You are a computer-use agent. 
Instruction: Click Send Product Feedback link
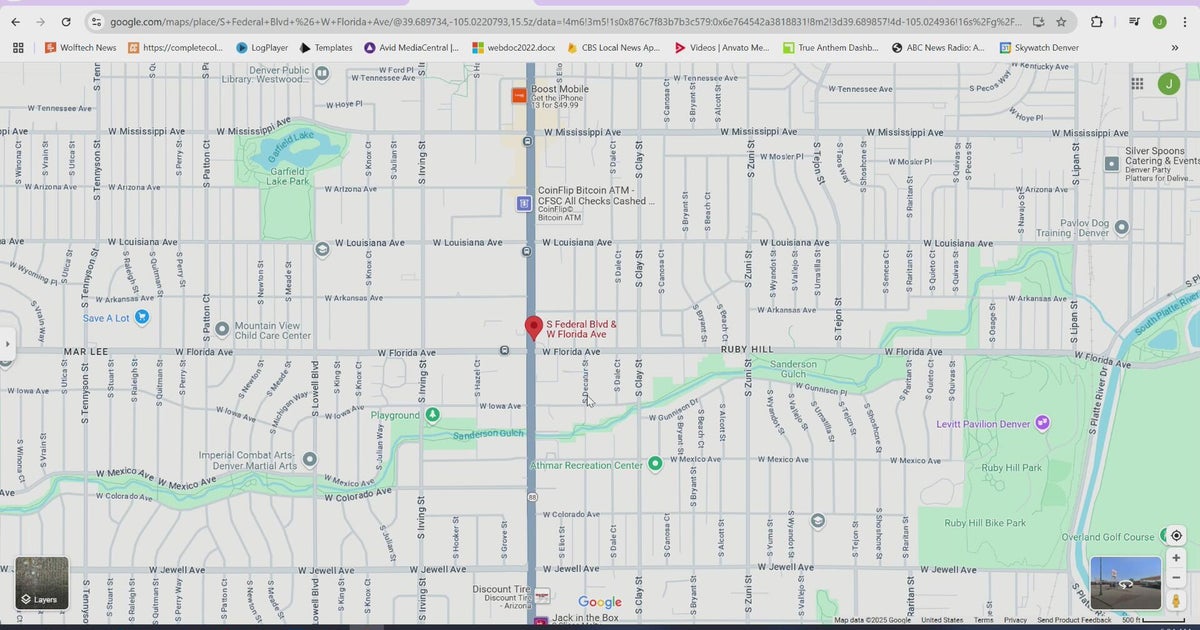tap(1074, 620)
